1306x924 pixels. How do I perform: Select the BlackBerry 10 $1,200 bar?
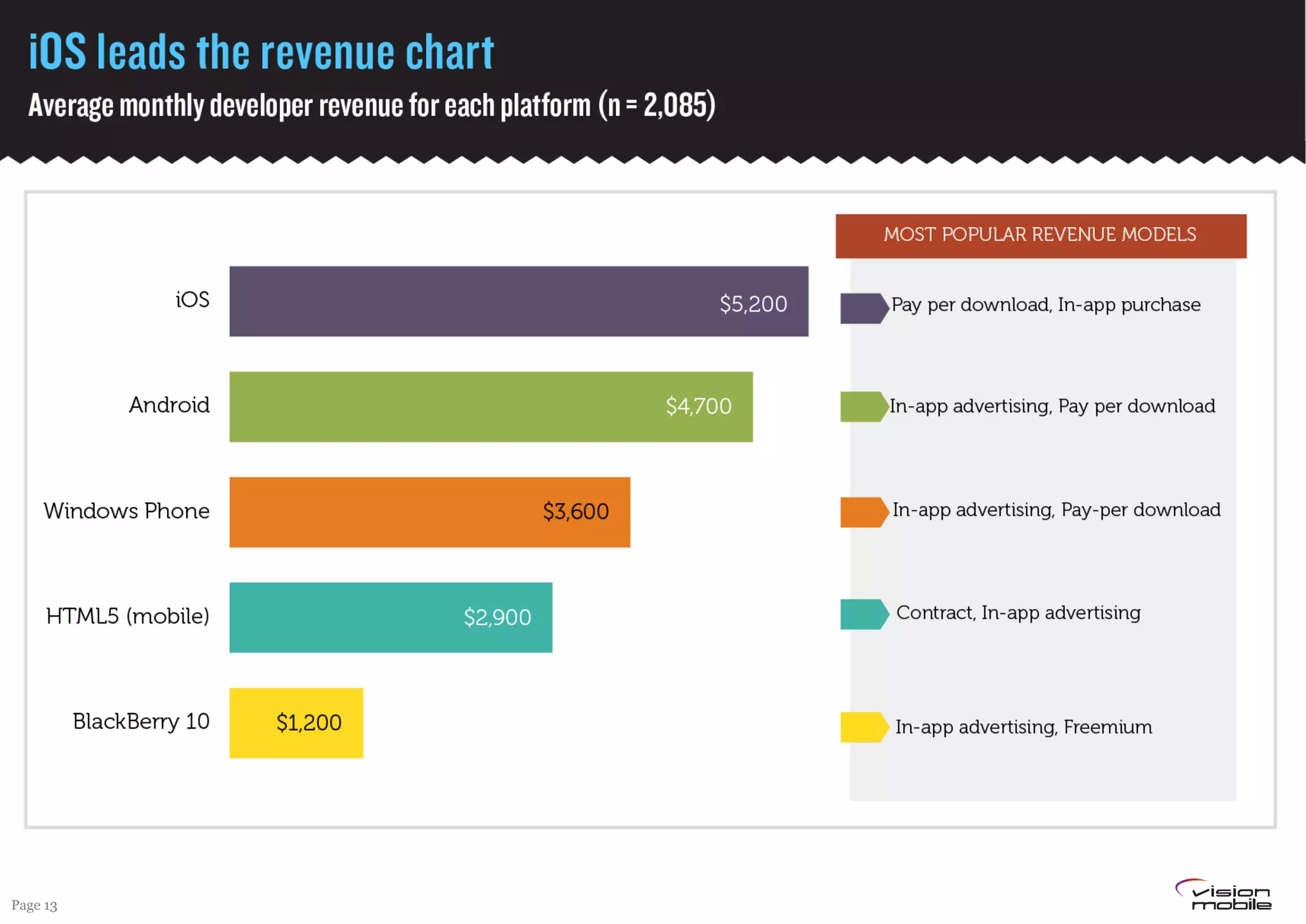pos(296,722)
